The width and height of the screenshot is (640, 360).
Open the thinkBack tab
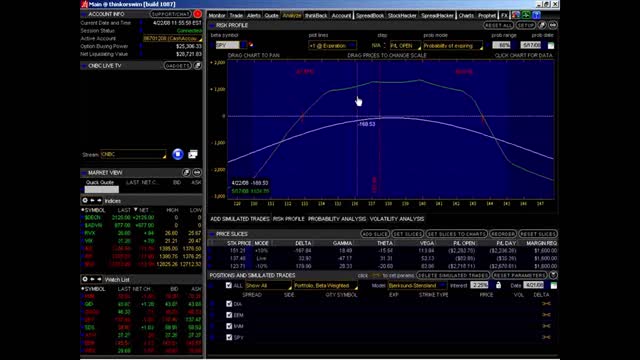point(316,16)
